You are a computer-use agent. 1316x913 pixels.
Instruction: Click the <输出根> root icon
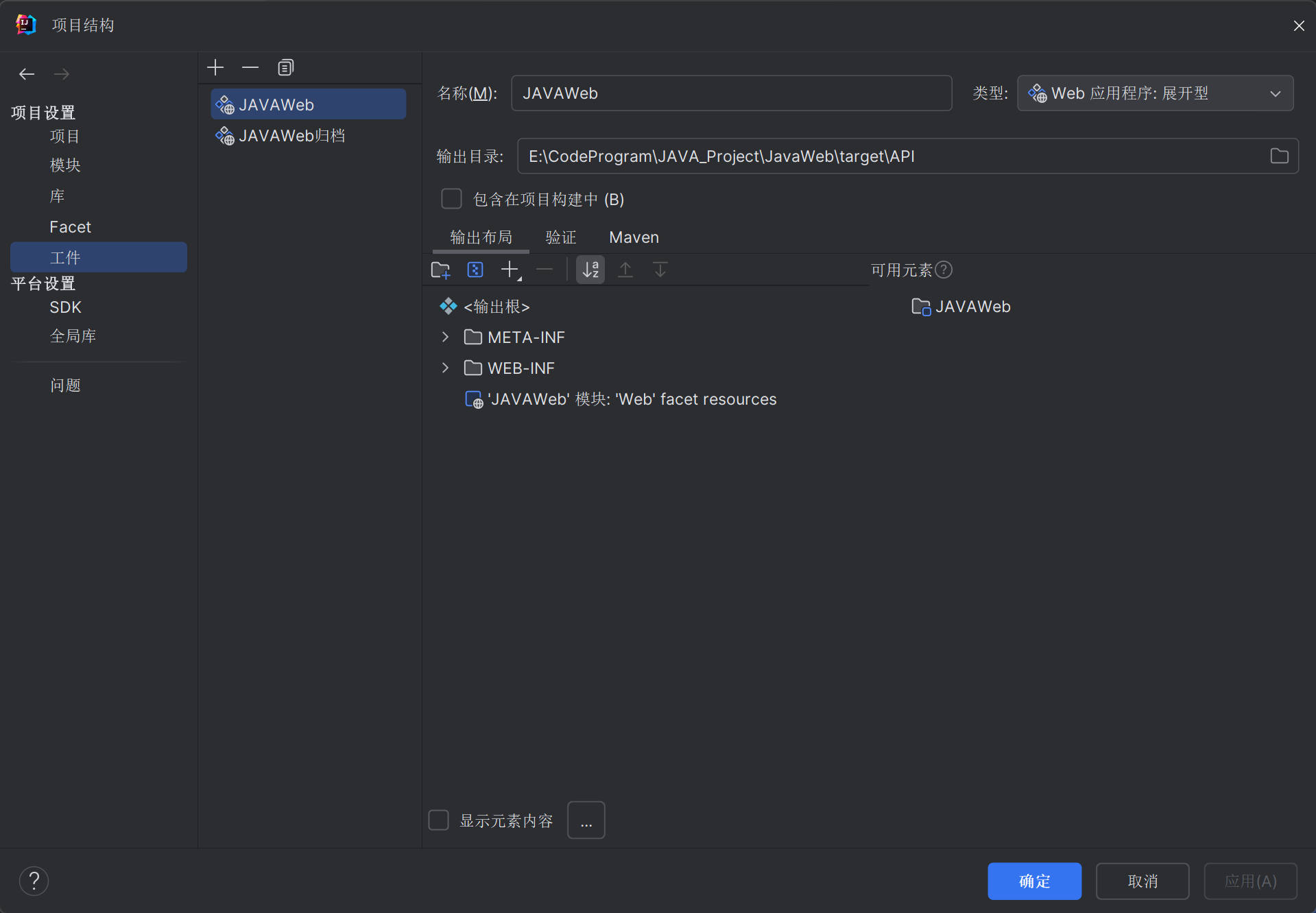[x=448, y=307]
